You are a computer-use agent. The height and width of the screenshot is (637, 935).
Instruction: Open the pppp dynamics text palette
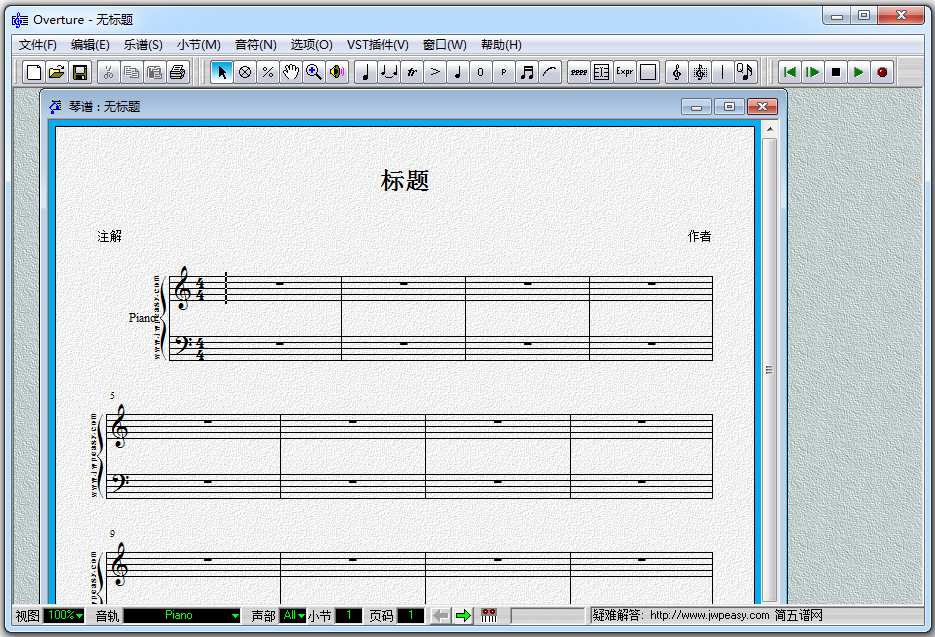coord(578,72)
